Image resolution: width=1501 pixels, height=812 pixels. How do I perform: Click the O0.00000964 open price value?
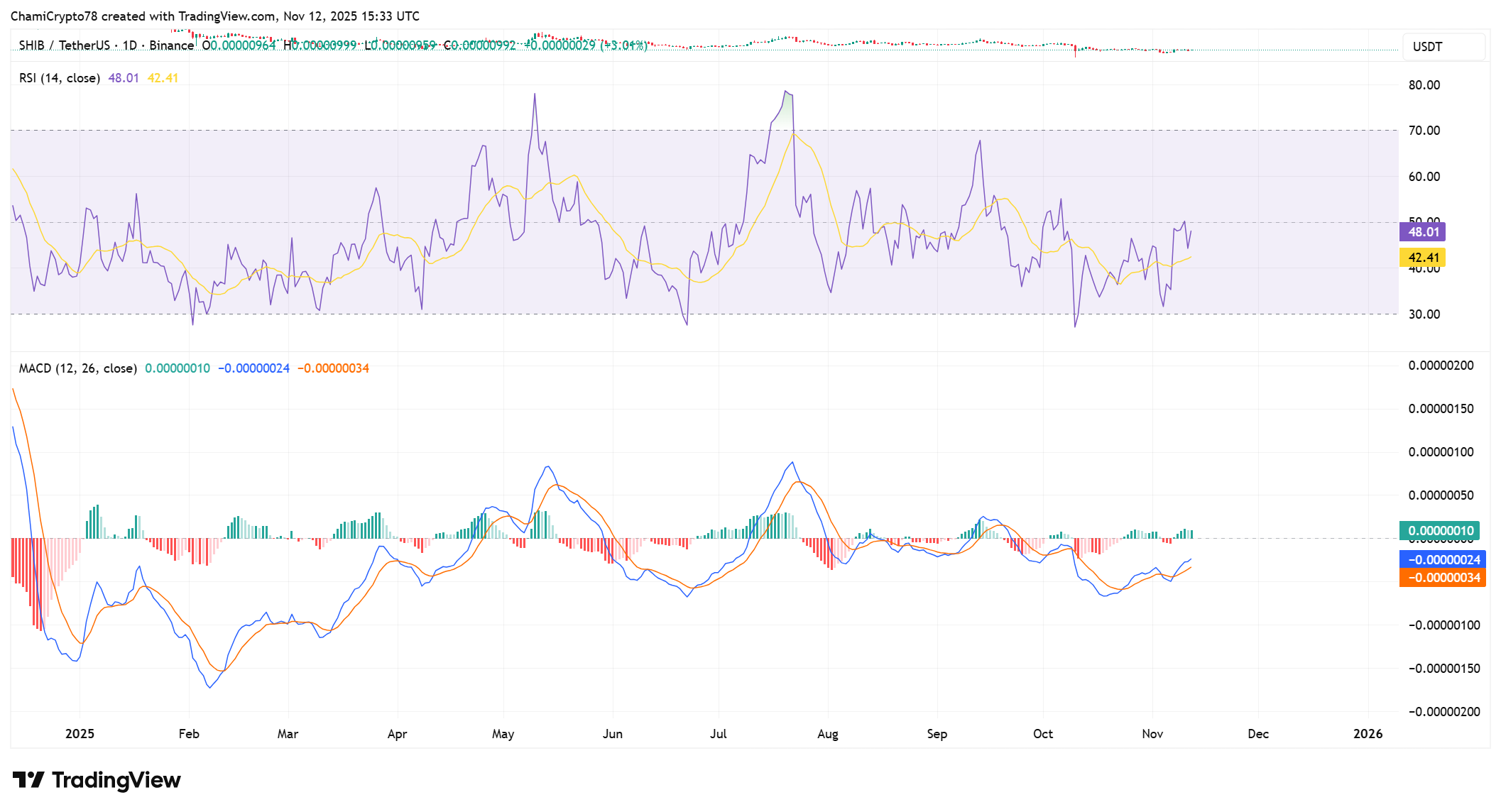[238, 45]
